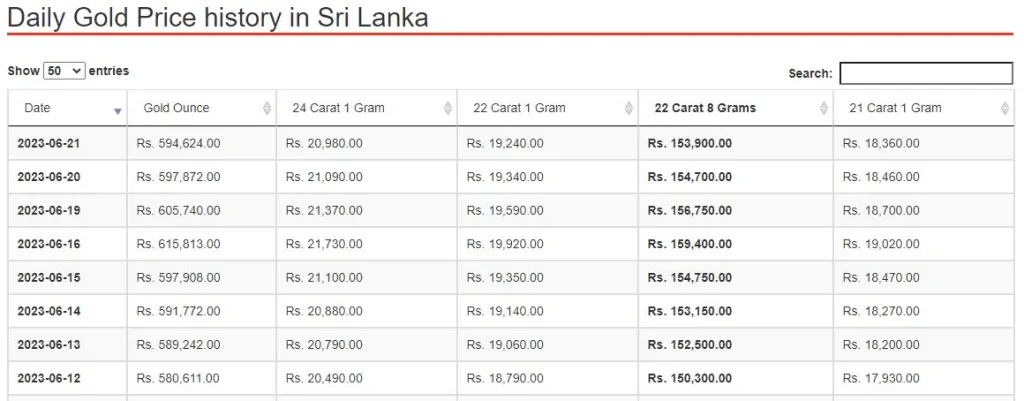Click the 24 Carat 1 Gram sort icon
This screenshot has width=1024, height=401.
[x=447, y=108]
